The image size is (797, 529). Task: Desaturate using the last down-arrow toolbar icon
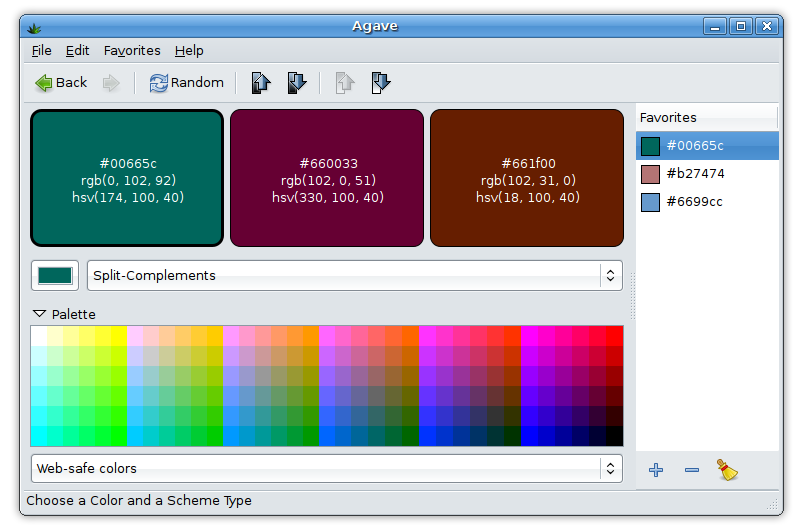(381, 83)
